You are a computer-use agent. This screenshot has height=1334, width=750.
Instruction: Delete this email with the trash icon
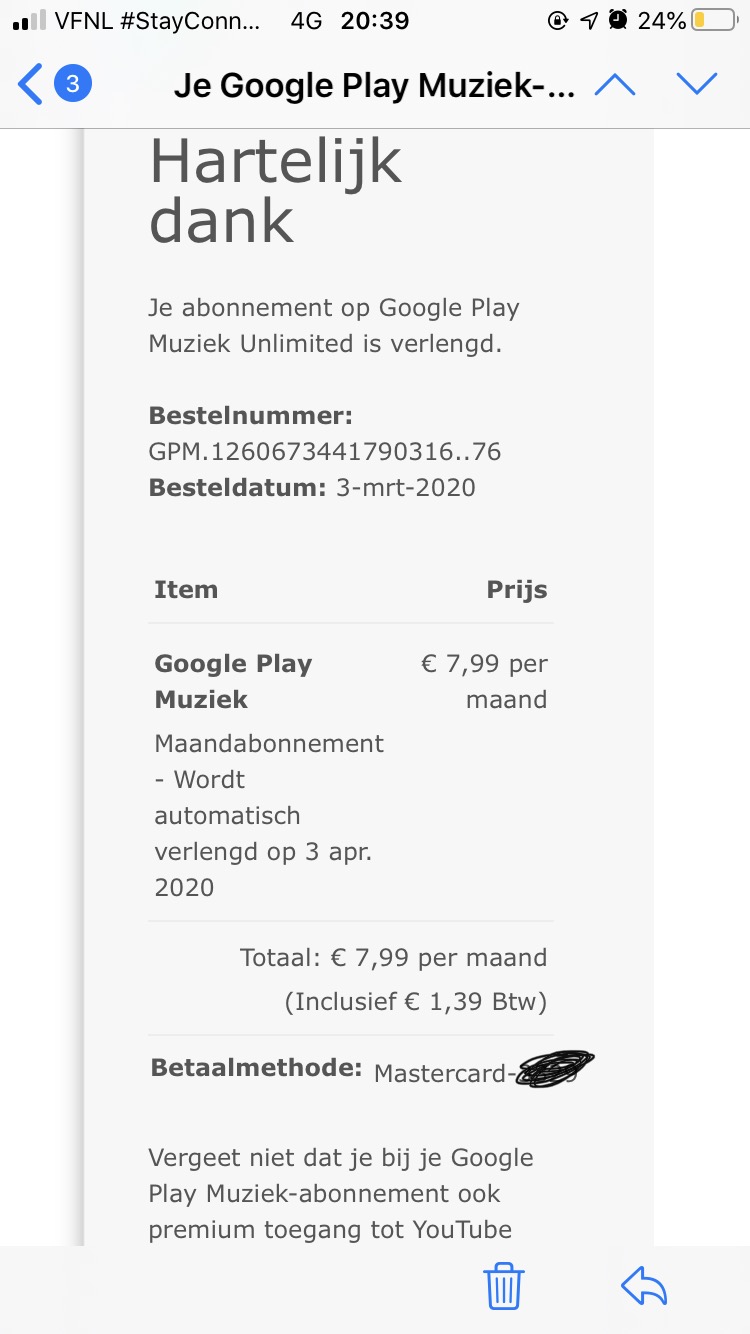click(x=504, y=1286)
